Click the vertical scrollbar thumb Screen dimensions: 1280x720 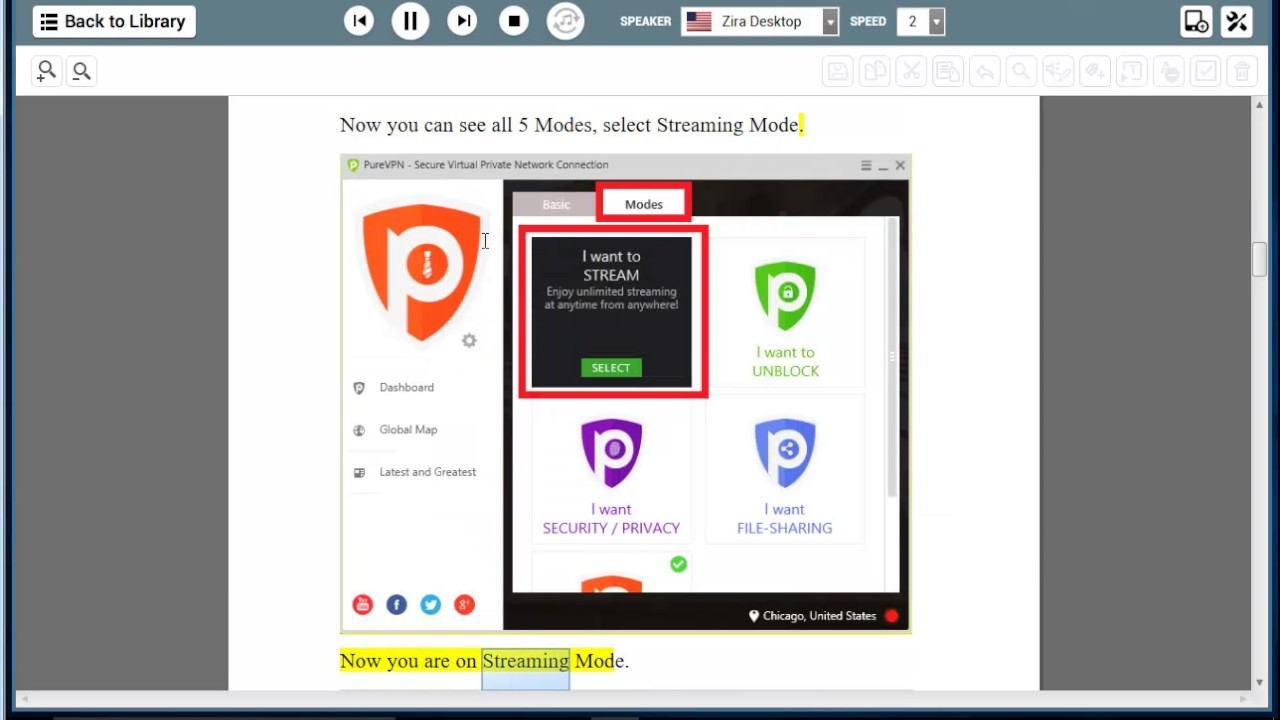[1260, 259]
